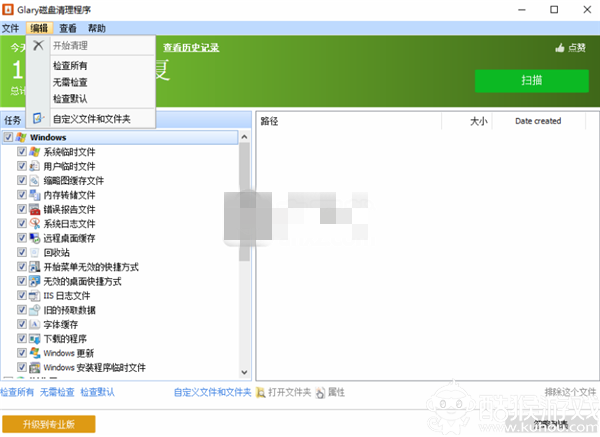Viewport: 600px width, 437px height.
Task: Click the task list scroll up arrow
Action: pyautogui.click(x=245, y=137)
